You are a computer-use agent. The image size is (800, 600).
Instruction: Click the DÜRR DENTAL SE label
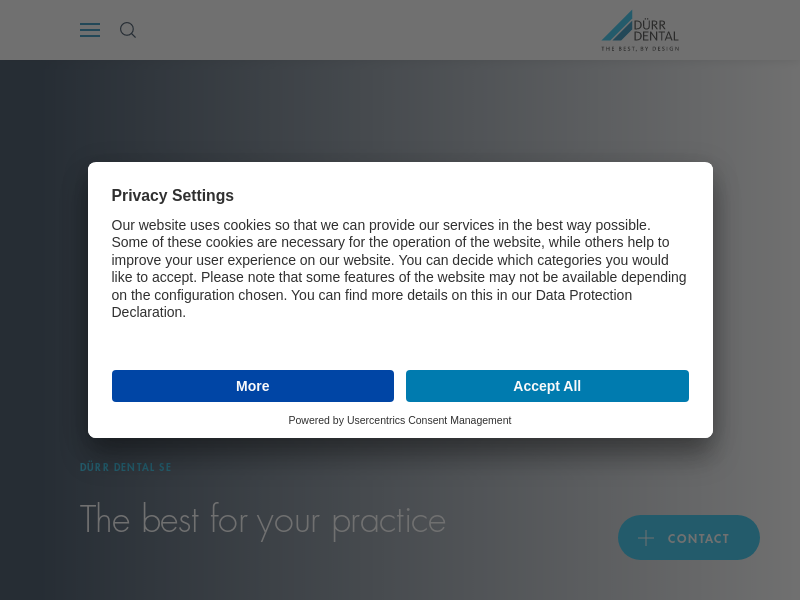pyautogui.click(x=126, y=467)
